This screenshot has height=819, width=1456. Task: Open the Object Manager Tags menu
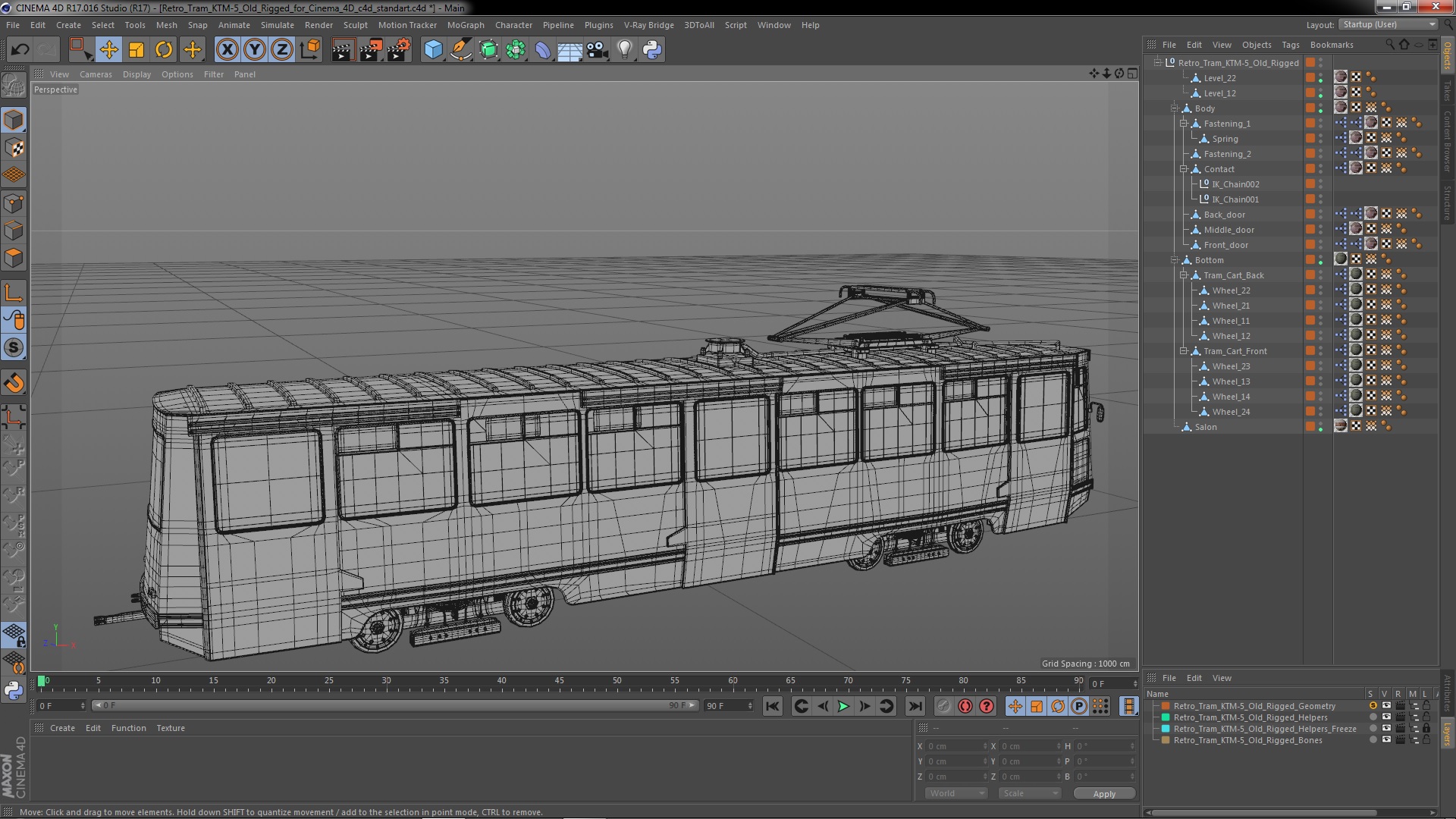[1290, 45]
